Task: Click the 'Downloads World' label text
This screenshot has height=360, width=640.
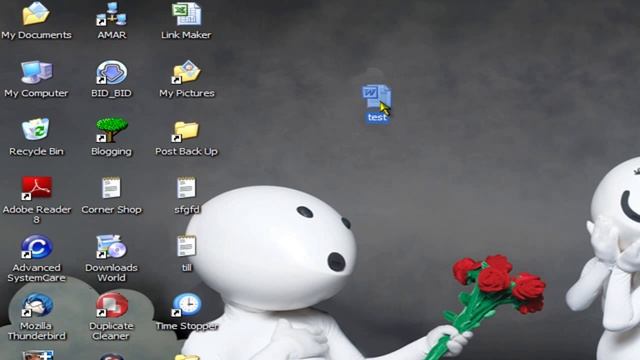Action: (x=111, y=273)
